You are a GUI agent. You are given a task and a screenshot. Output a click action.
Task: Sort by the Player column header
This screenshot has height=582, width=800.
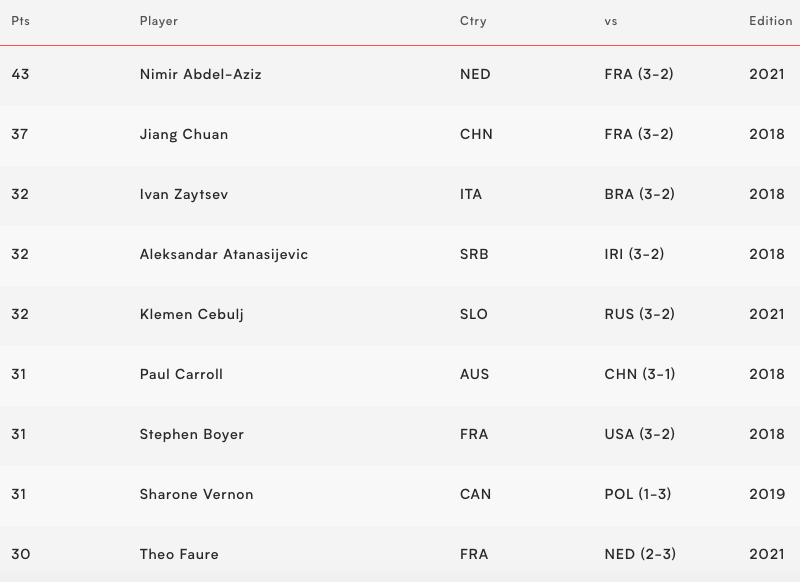[x=159, y=21]
